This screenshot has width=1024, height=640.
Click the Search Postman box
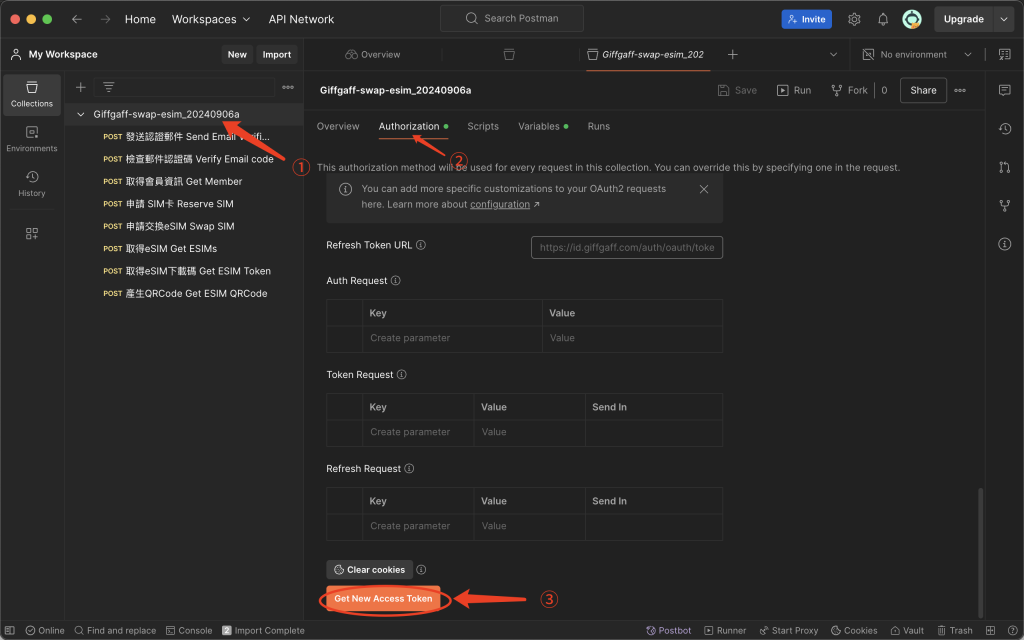click(x=512, y=18)
